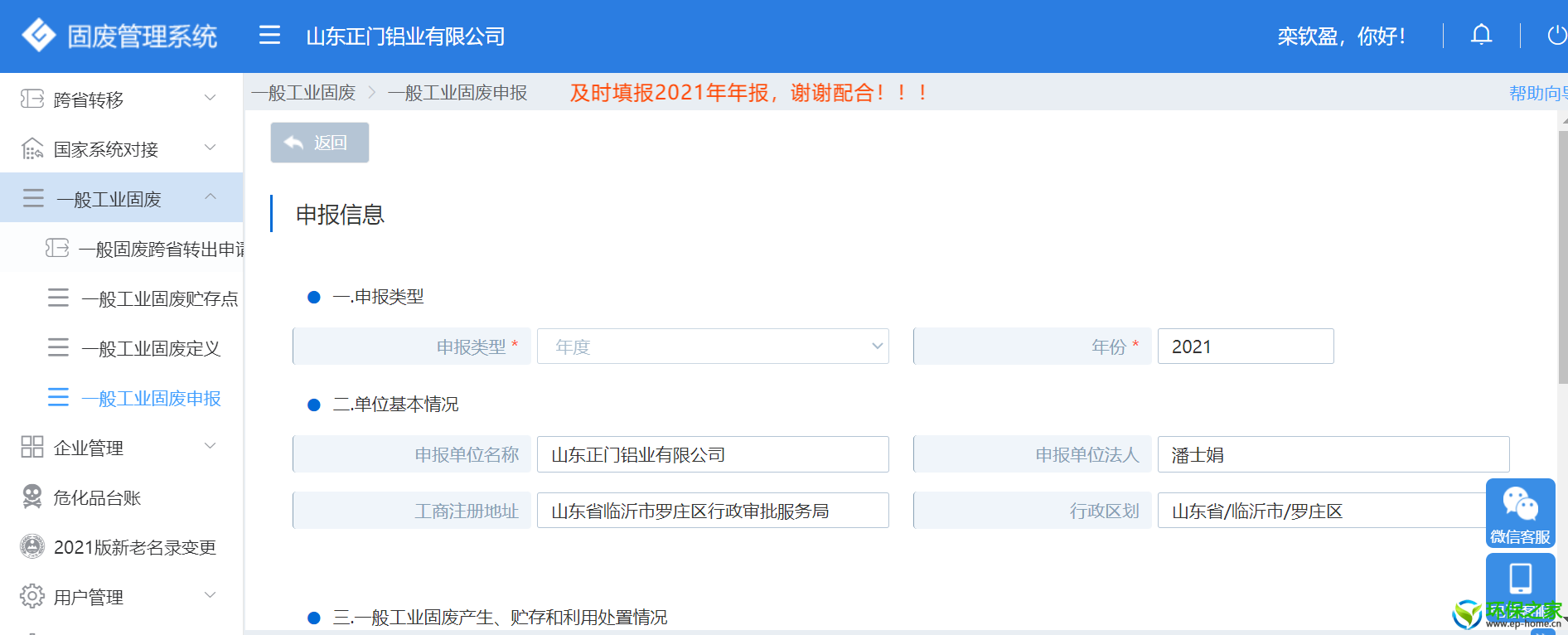Click the 一般工业固废 list icon
Viewport: 1568px width, 635px height.
(x=34, y=198)
